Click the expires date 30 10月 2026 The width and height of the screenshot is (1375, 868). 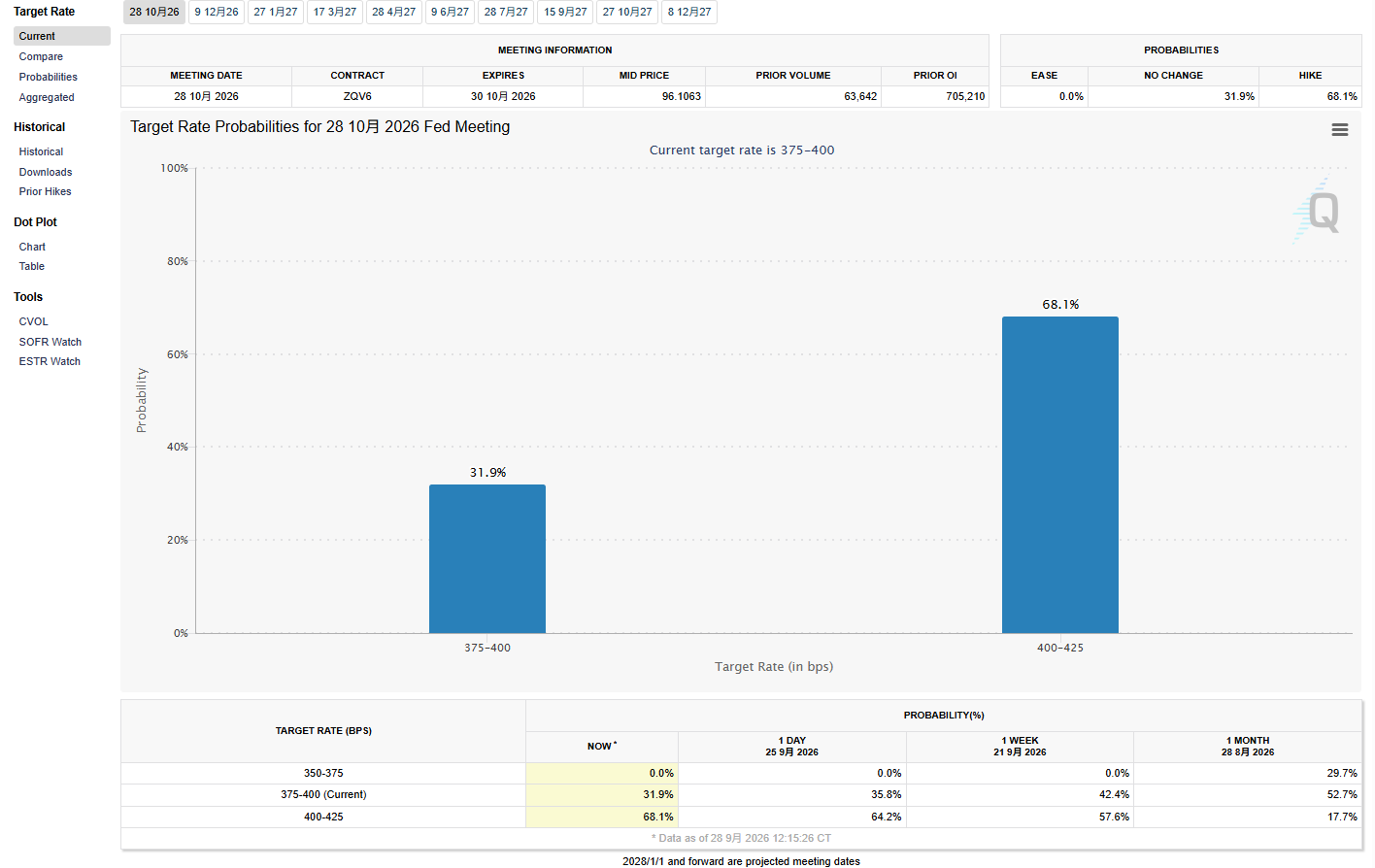click(503, 96)
